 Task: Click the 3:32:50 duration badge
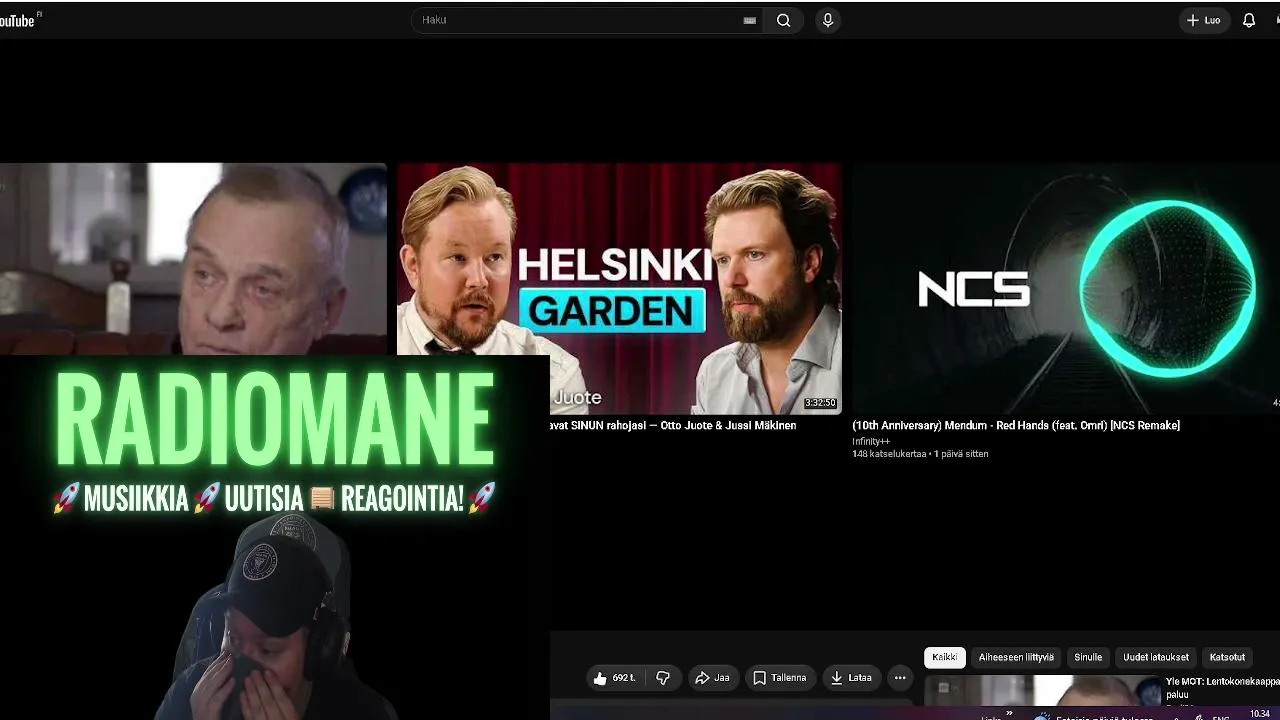tap(820, 403)
